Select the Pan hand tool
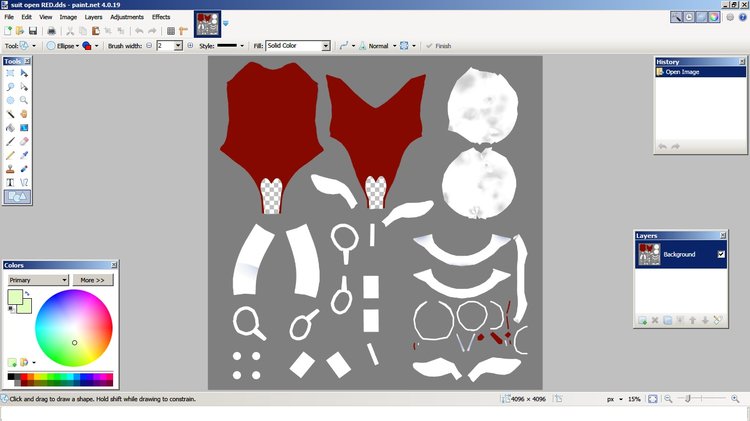This screenshot has width=750, height=421. [24, 114]
